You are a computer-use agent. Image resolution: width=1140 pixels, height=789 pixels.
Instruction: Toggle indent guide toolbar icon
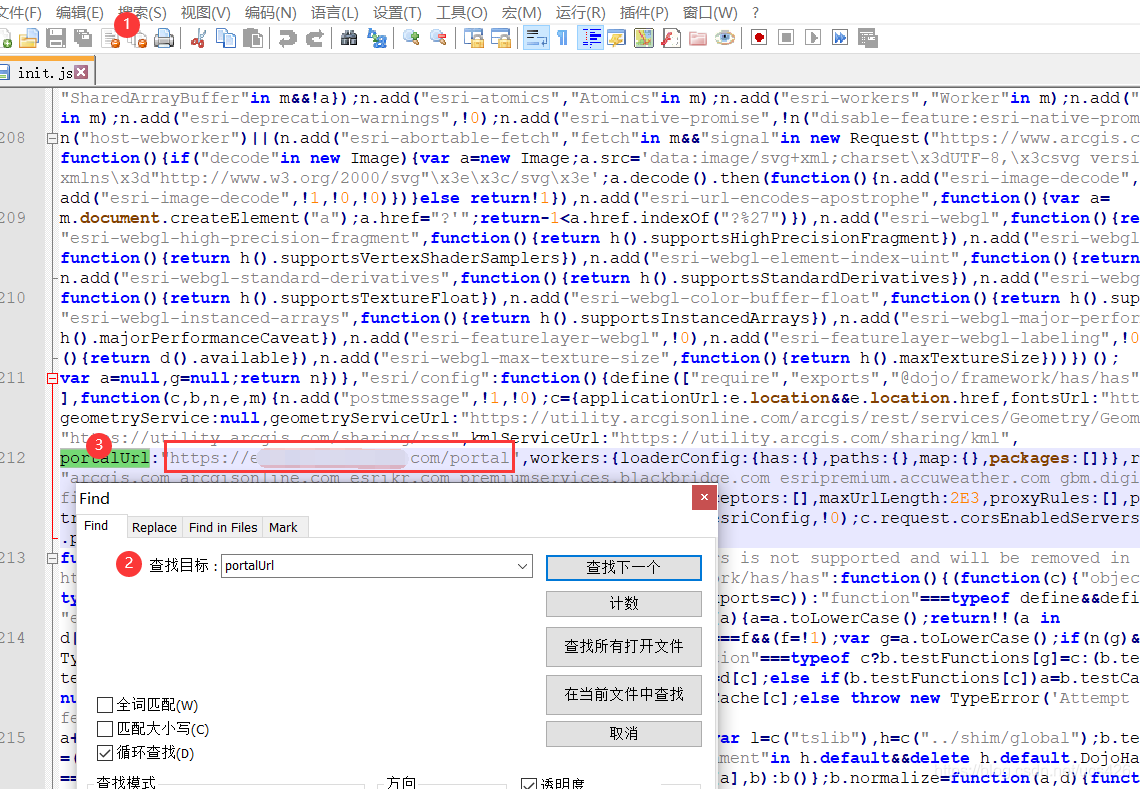point(590,38)
